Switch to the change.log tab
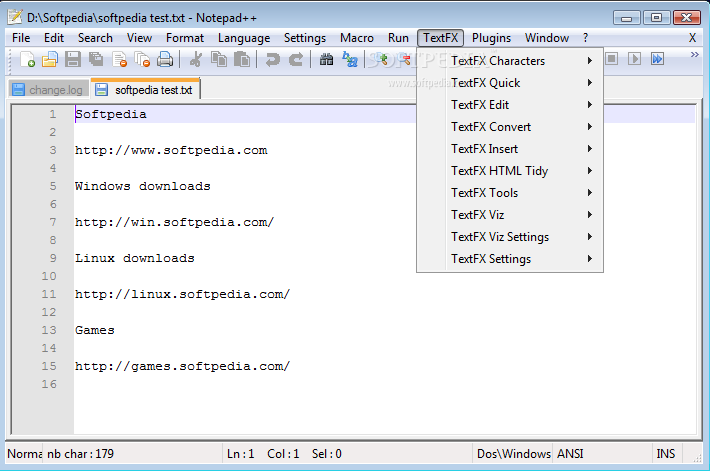 [x=48, y=90]
